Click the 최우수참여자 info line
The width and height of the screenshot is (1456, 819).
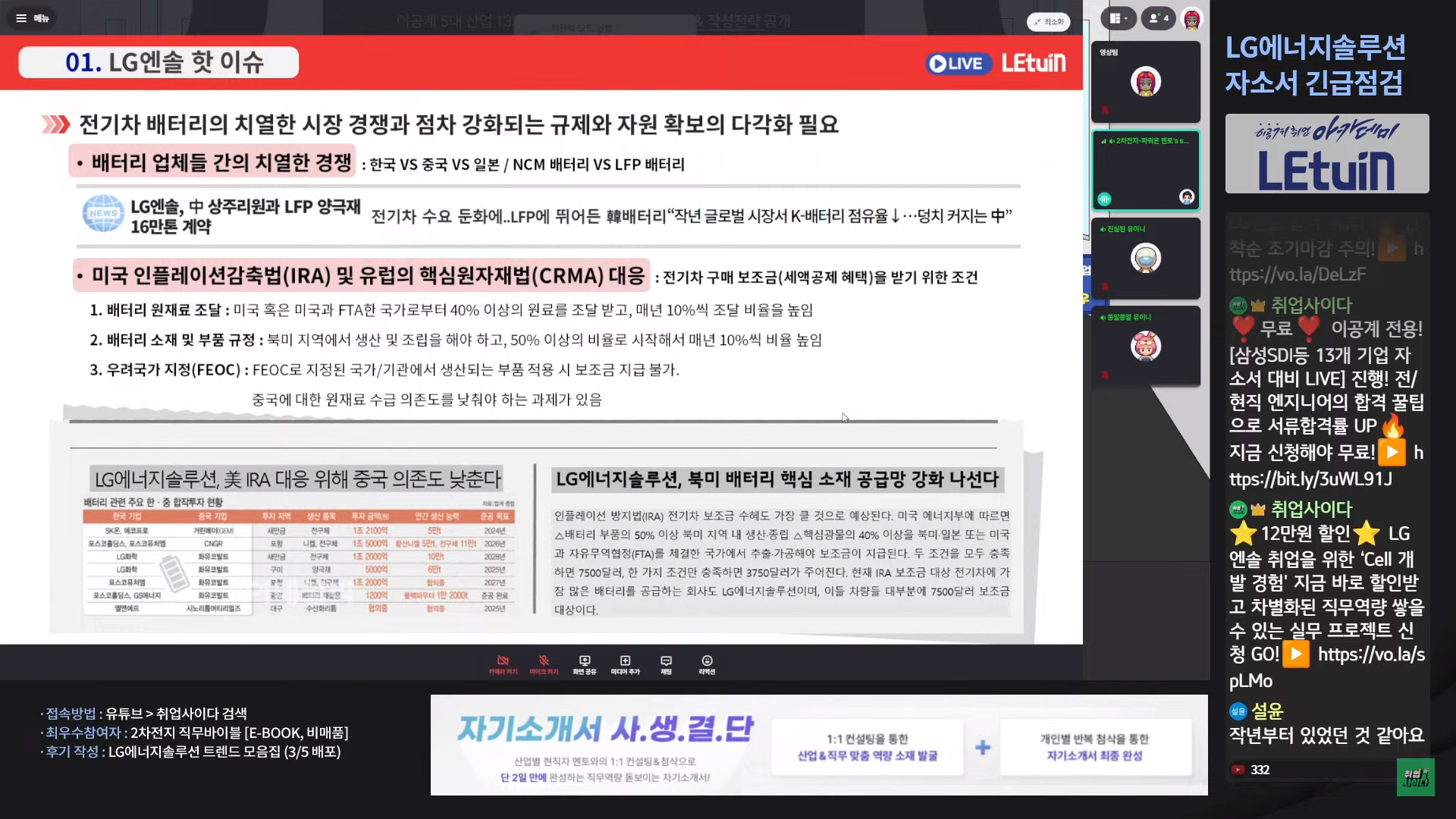click(x=196, y=733)
